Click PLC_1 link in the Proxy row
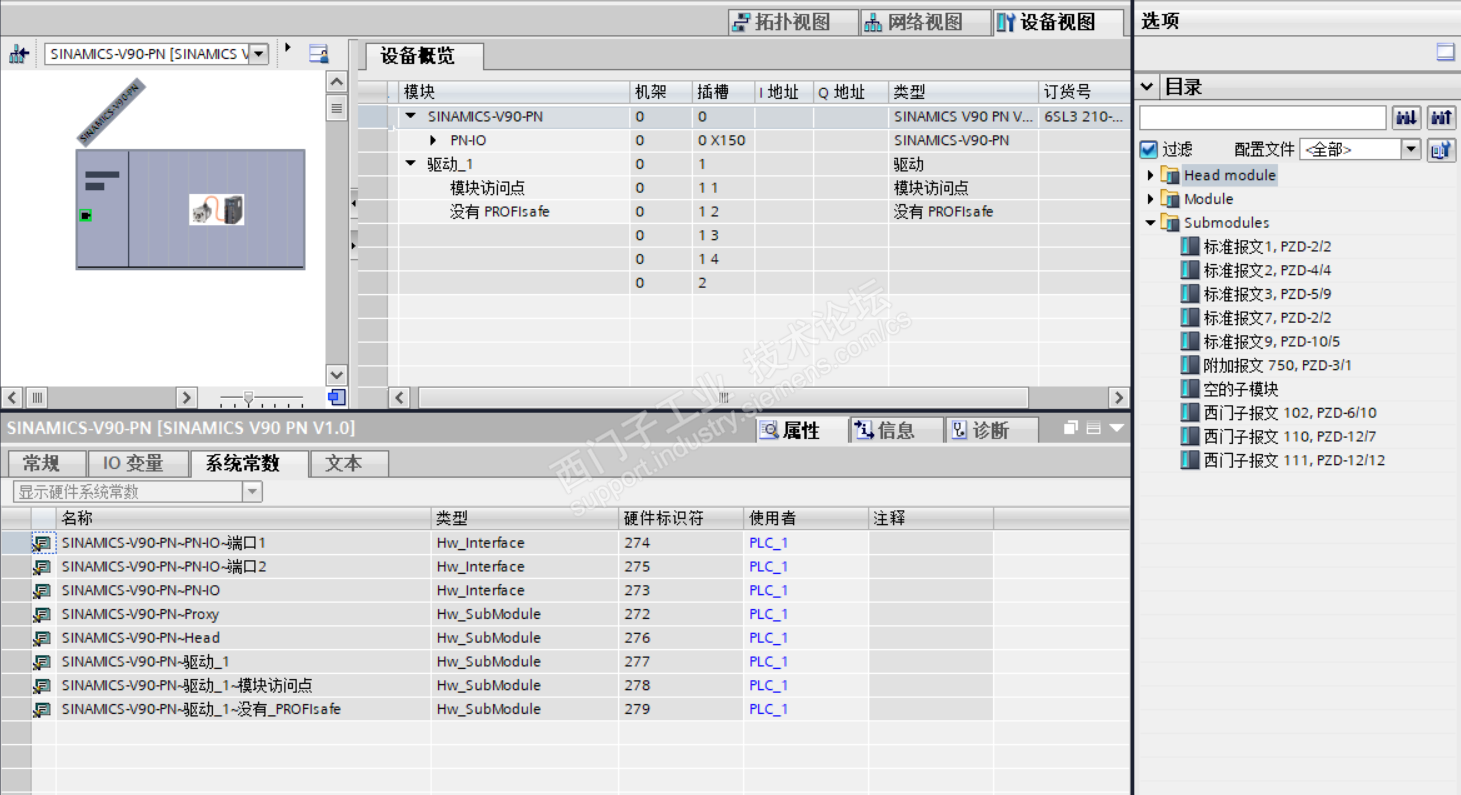Image resolution: width=1461 pixels, height=795 pixels. 769,614
